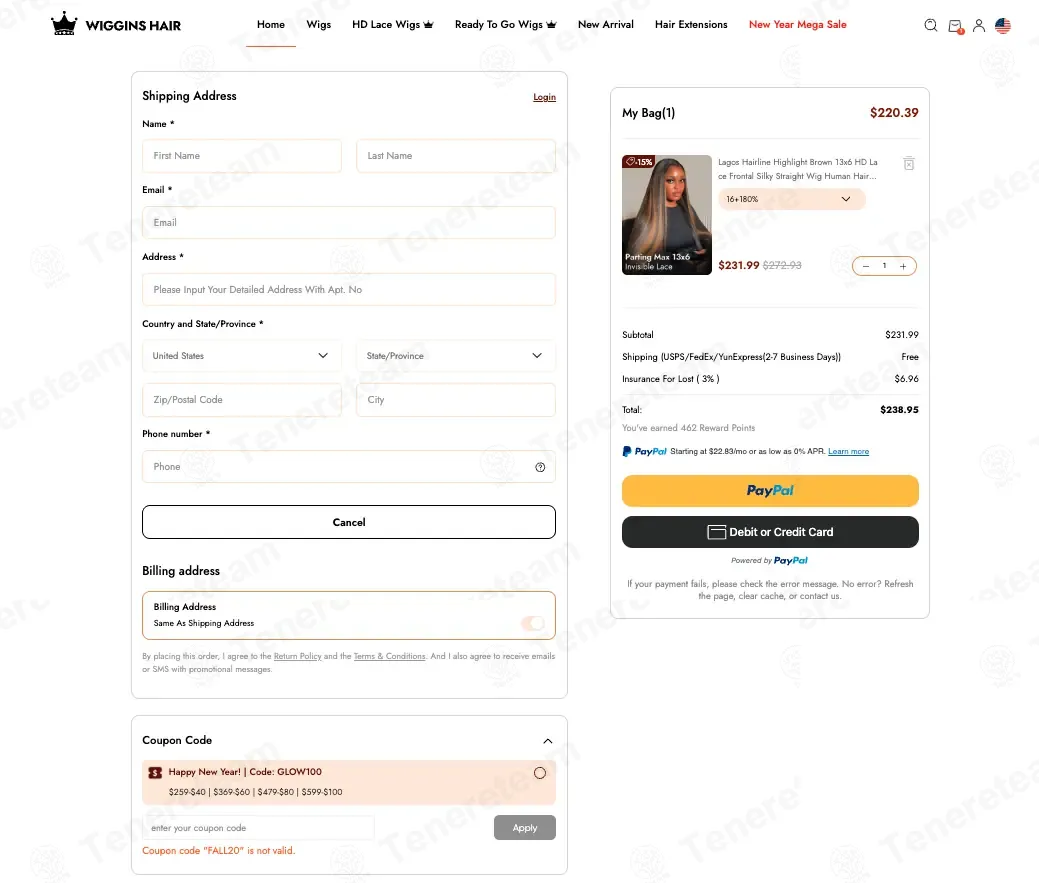Open the Terms & Conditions link

[390, 656]
